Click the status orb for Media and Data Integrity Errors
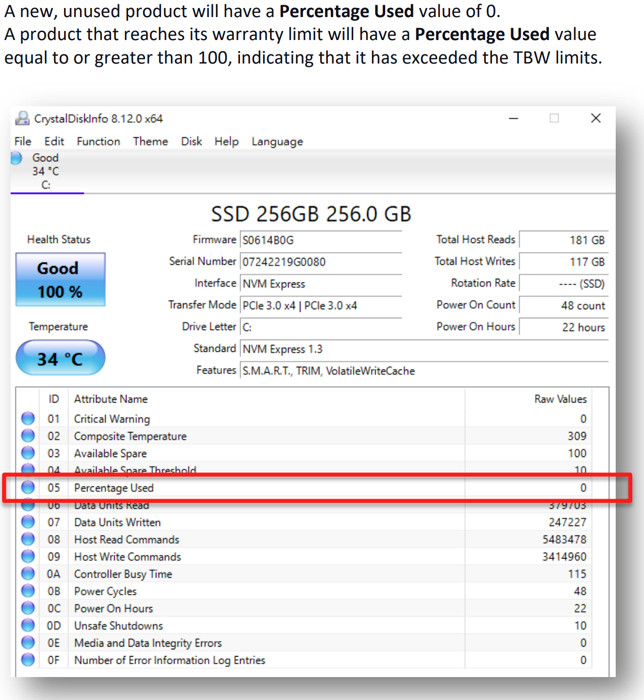 pyautogui.click(x=28, y=642)
